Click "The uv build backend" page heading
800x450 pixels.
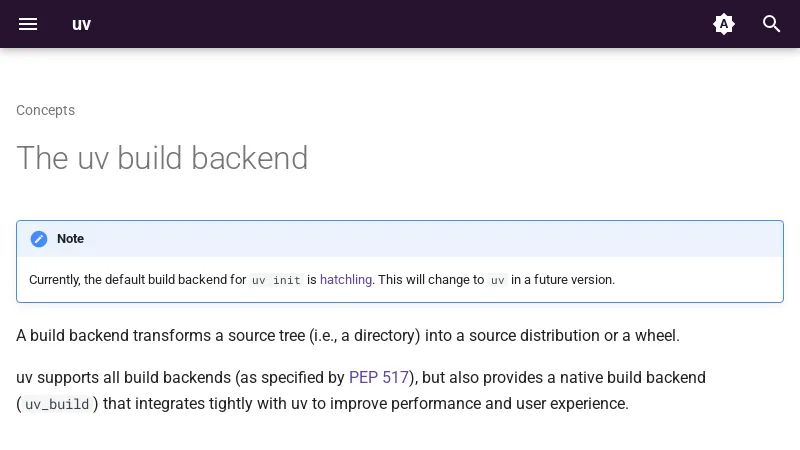click(162, 158)
